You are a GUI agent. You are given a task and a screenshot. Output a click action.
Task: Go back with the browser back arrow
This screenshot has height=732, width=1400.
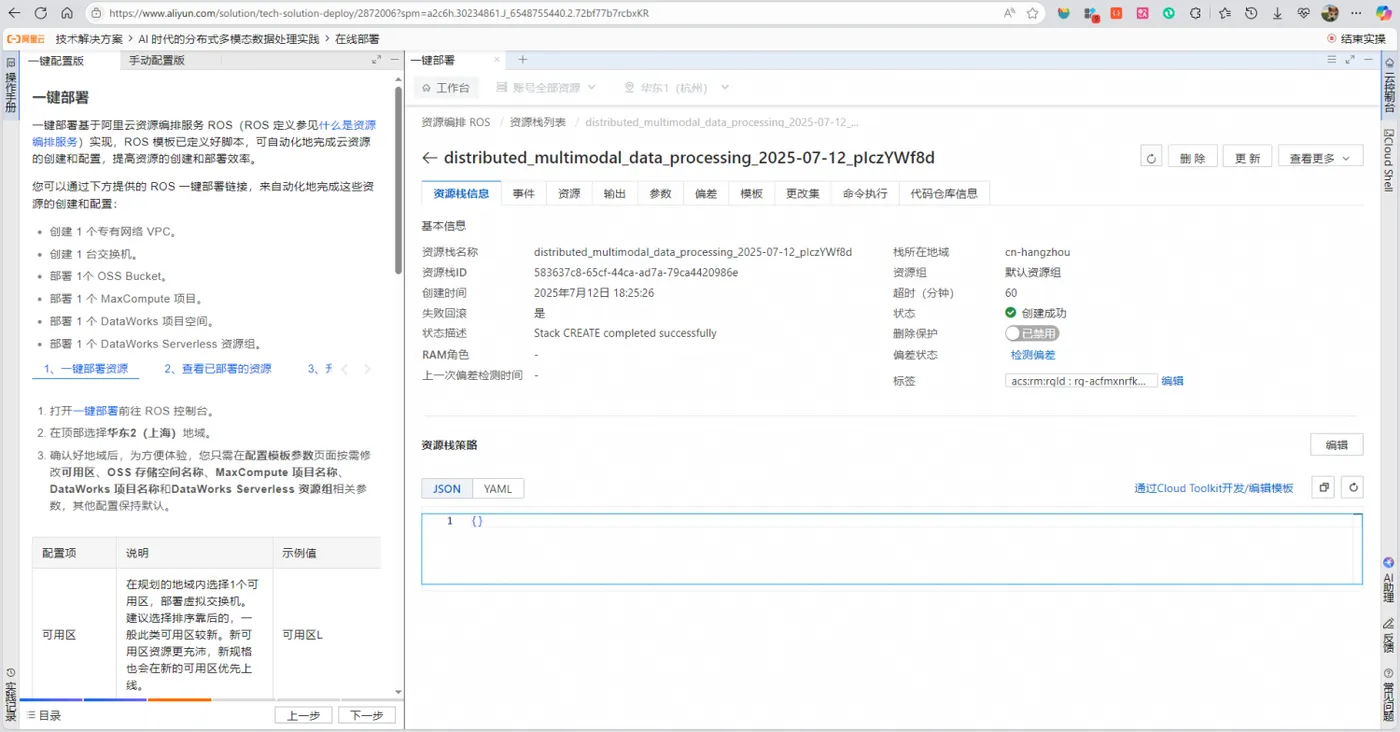point(14,13)
